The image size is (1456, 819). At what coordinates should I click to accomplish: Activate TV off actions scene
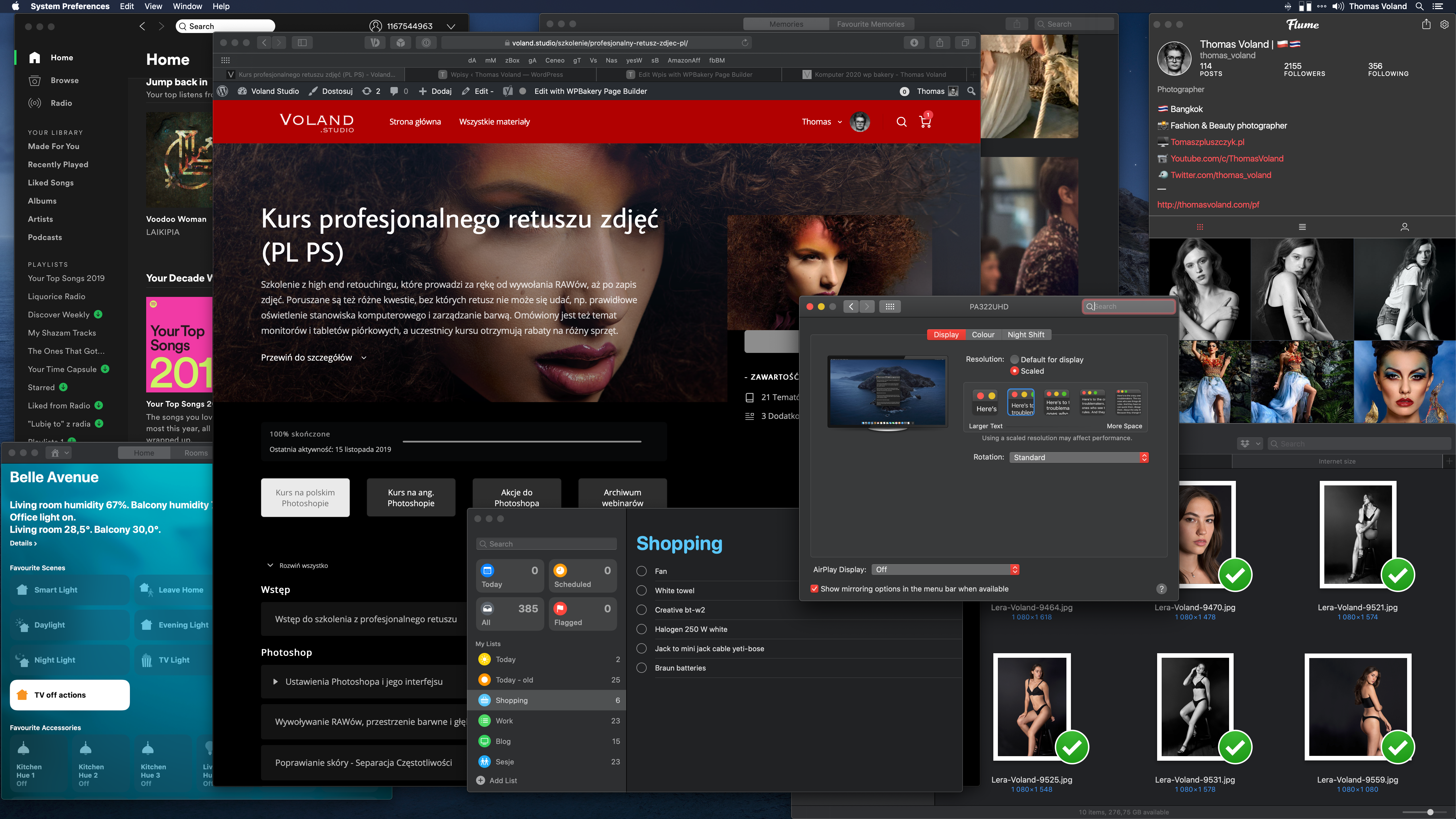(x=69, y=695)
